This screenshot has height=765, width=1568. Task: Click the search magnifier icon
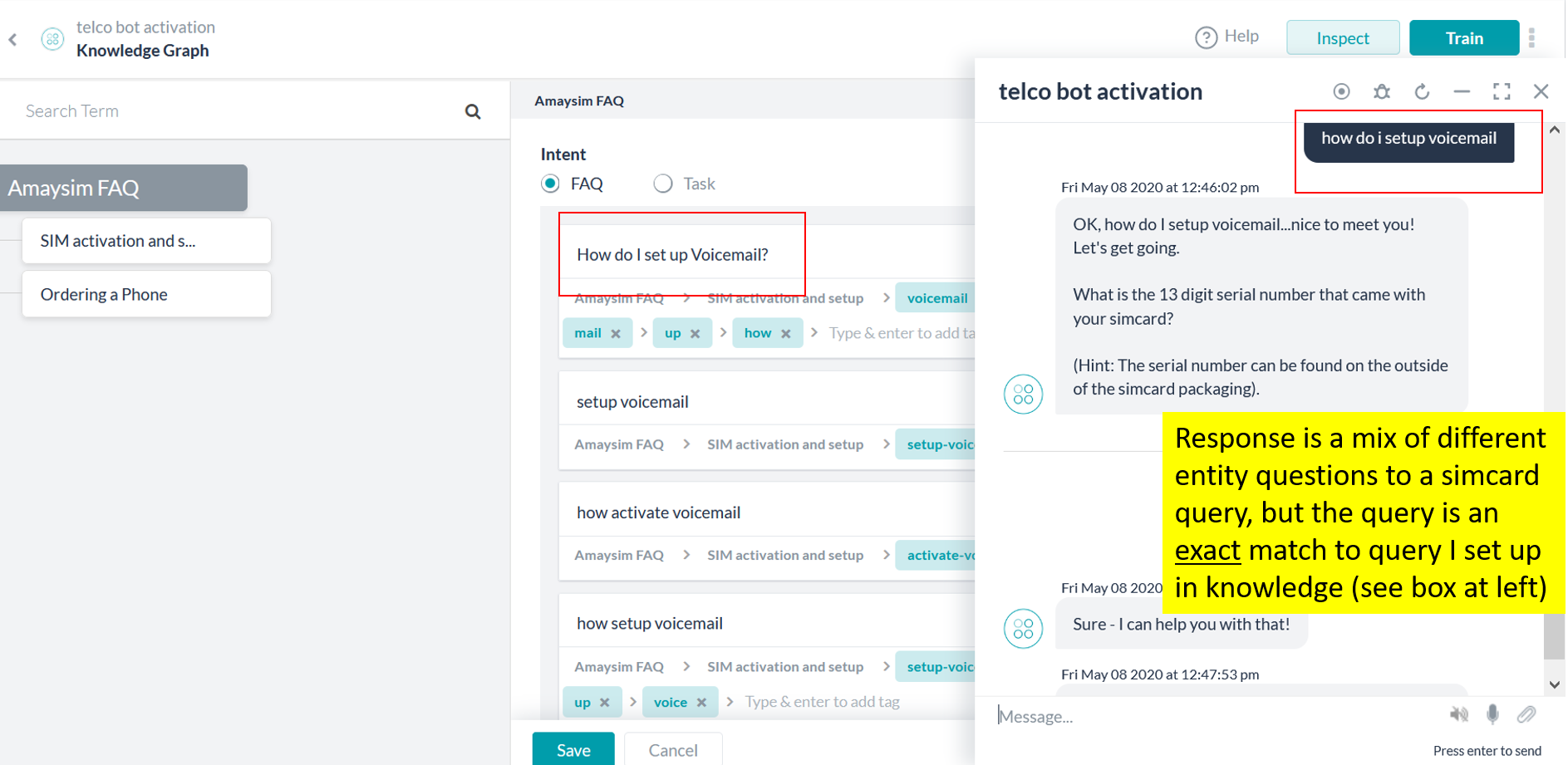coord(473,111)
